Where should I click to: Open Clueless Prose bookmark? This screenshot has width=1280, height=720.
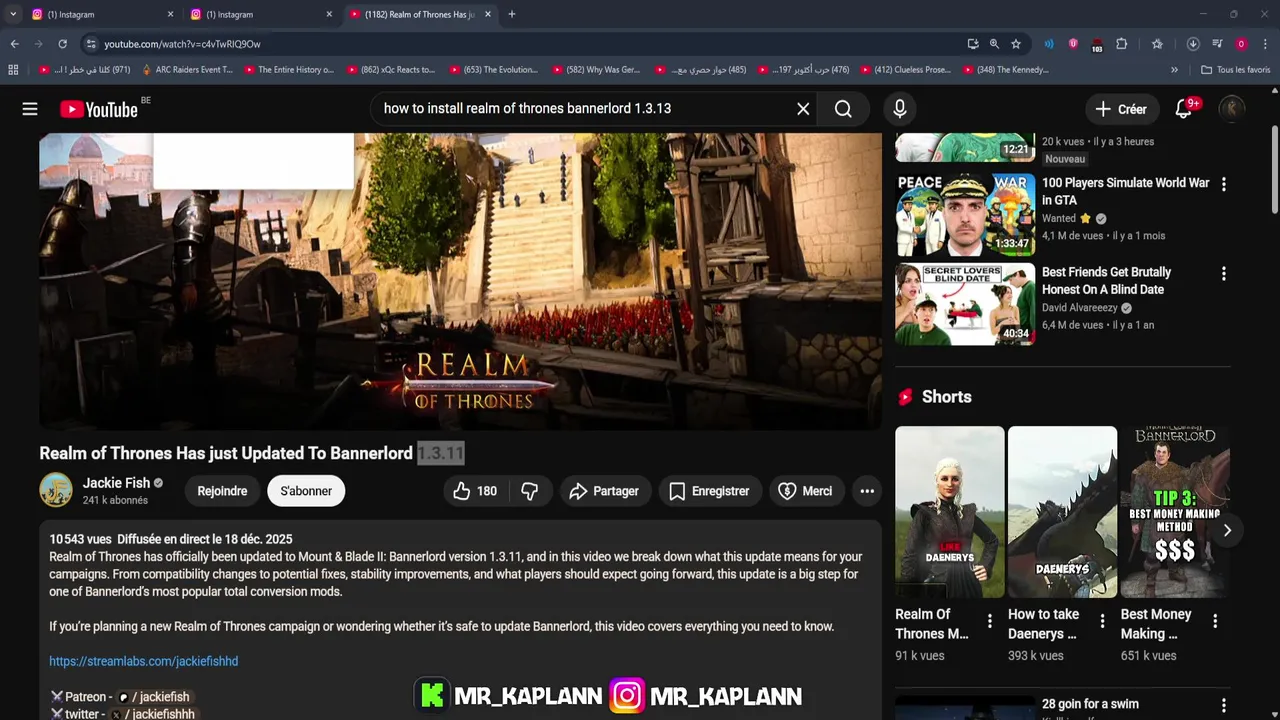click(904, 70)
